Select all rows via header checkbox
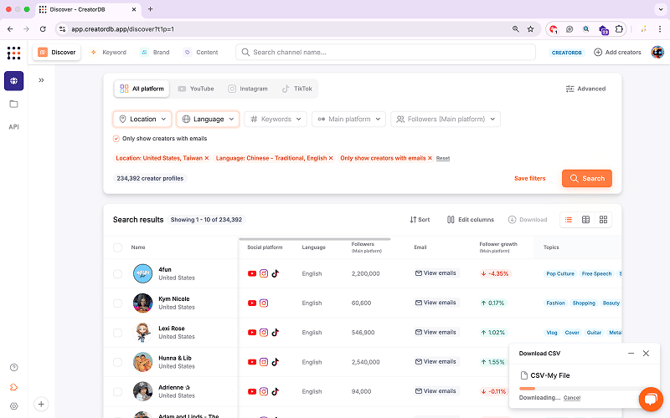 117,247
